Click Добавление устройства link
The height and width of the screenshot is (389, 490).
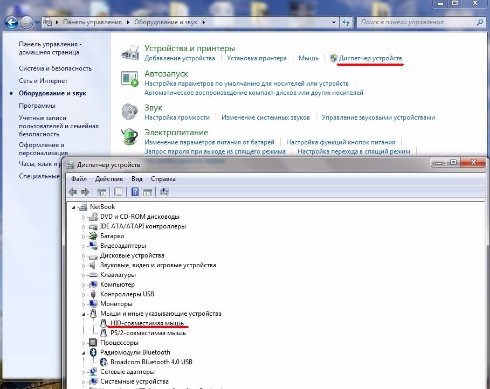[180, 58]
